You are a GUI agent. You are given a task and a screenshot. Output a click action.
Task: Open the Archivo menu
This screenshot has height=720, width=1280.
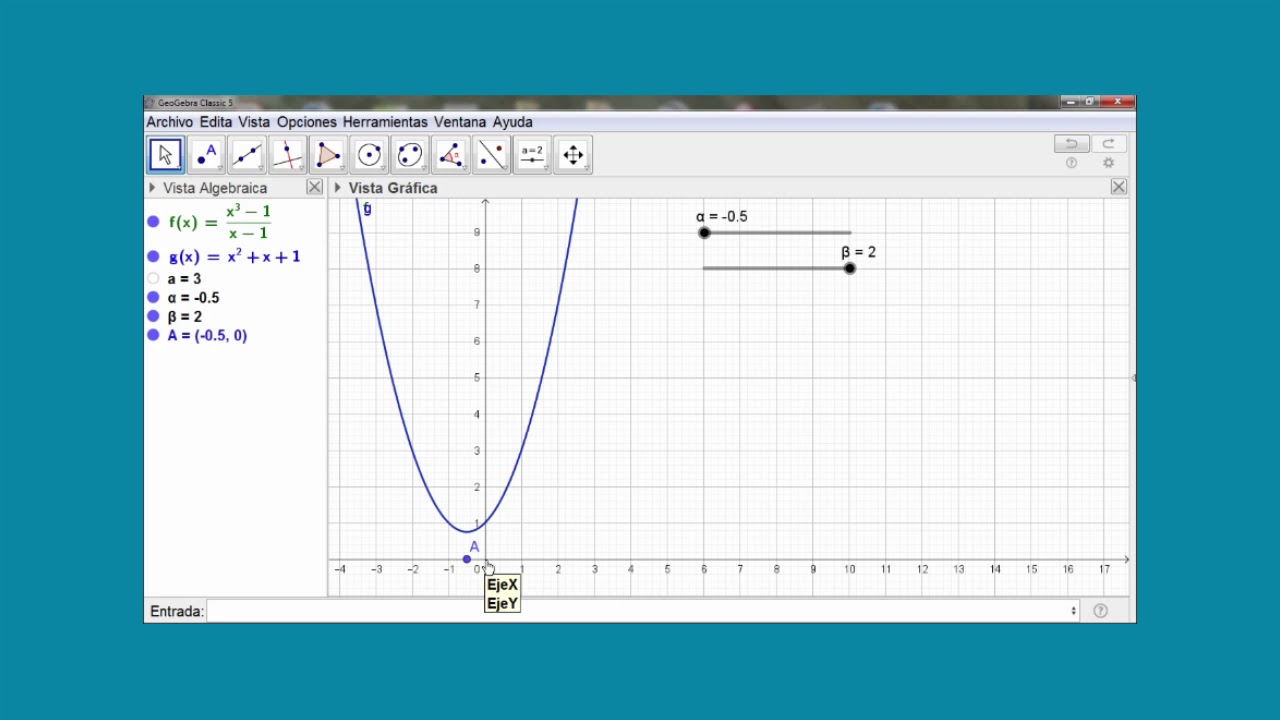(170, 122)
